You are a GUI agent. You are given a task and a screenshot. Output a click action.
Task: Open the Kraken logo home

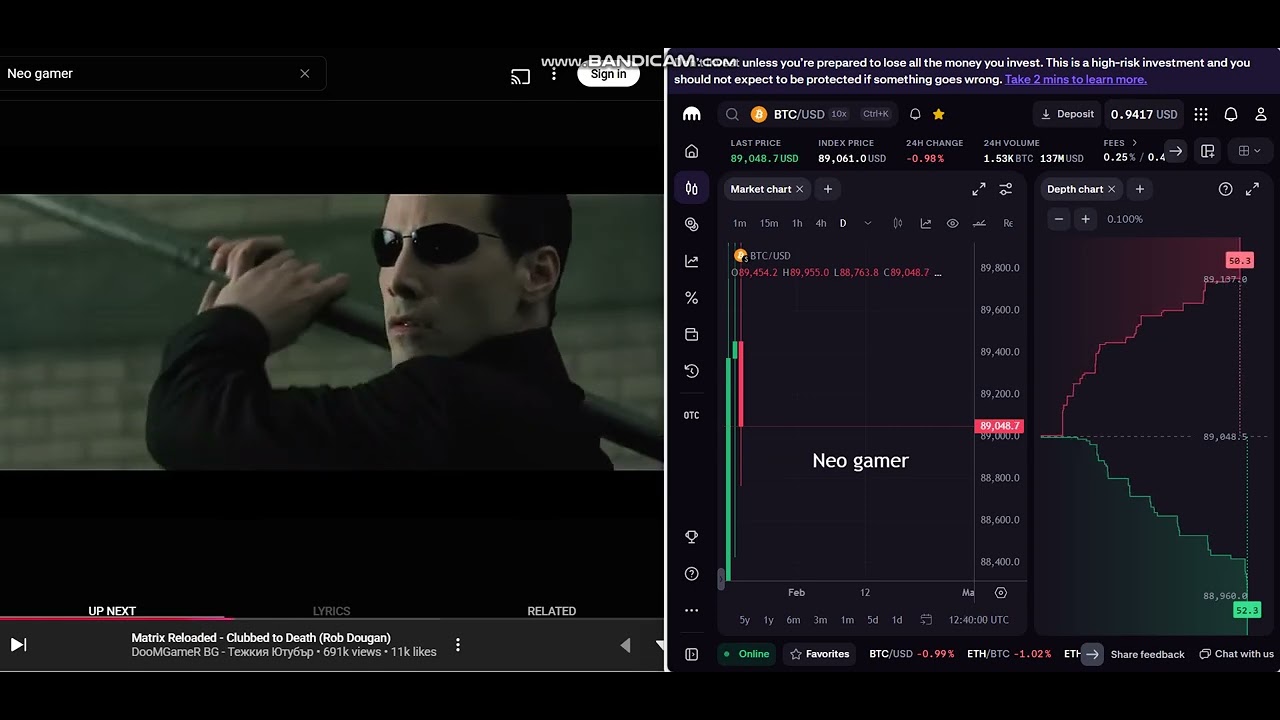[691, 114]
